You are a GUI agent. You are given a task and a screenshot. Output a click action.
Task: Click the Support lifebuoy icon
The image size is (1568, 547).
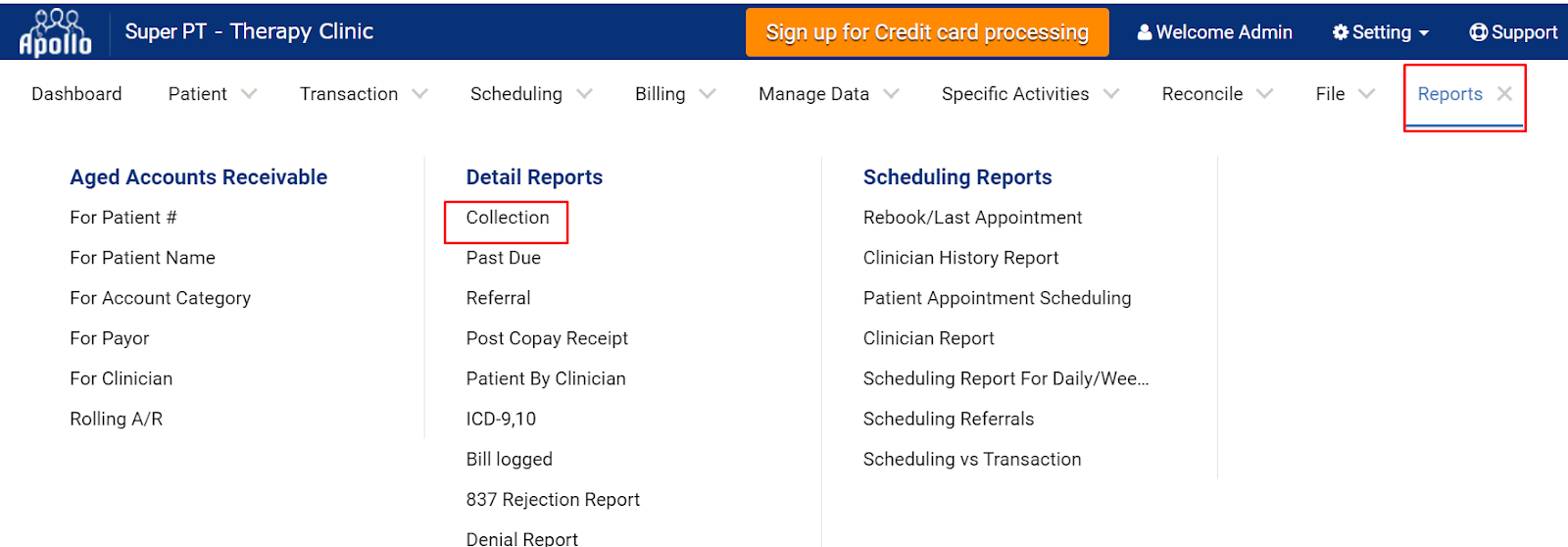pyautogui.click(x=1478, y=32)
